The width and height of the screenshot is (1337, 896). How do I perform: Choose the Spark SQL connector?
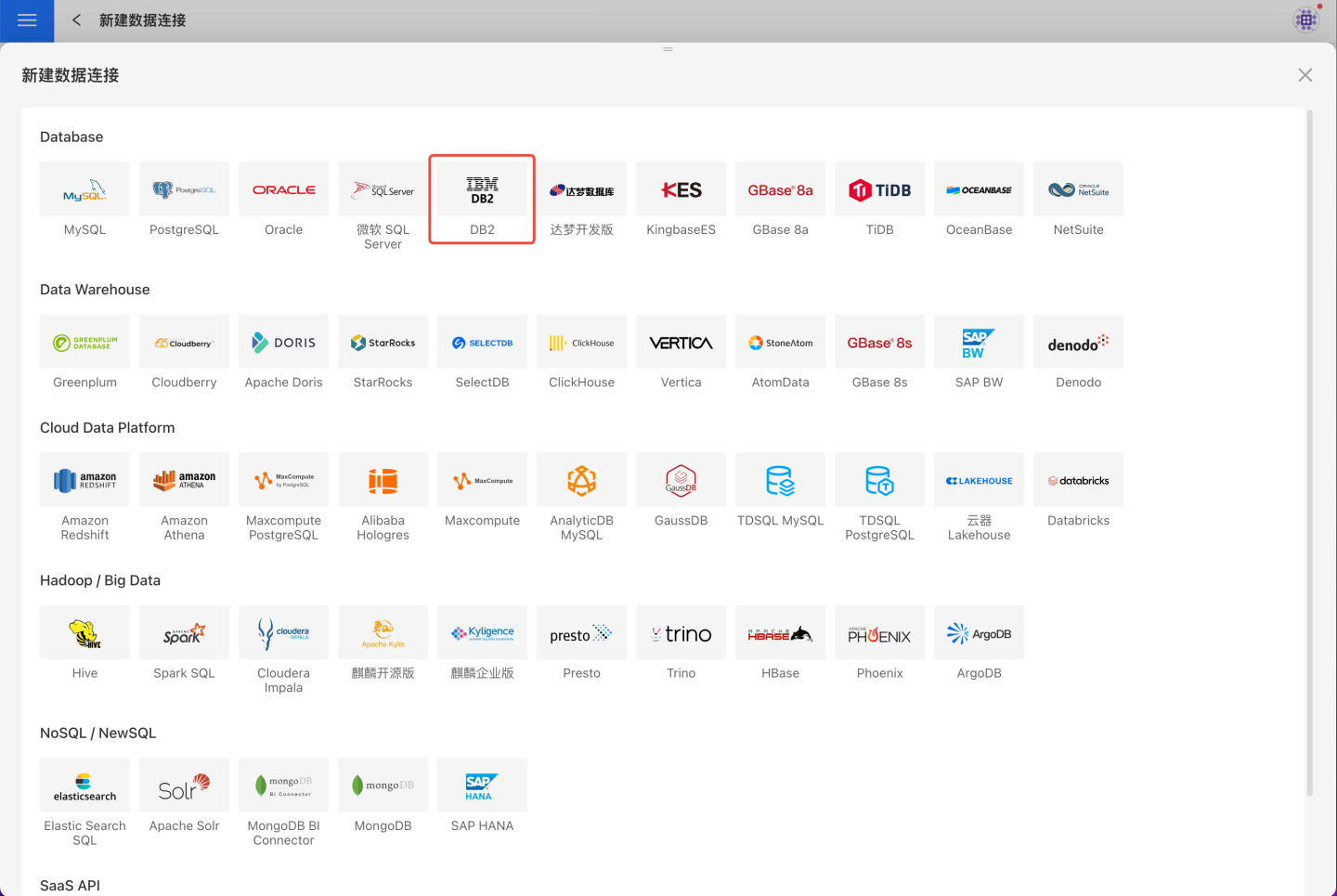184,633
